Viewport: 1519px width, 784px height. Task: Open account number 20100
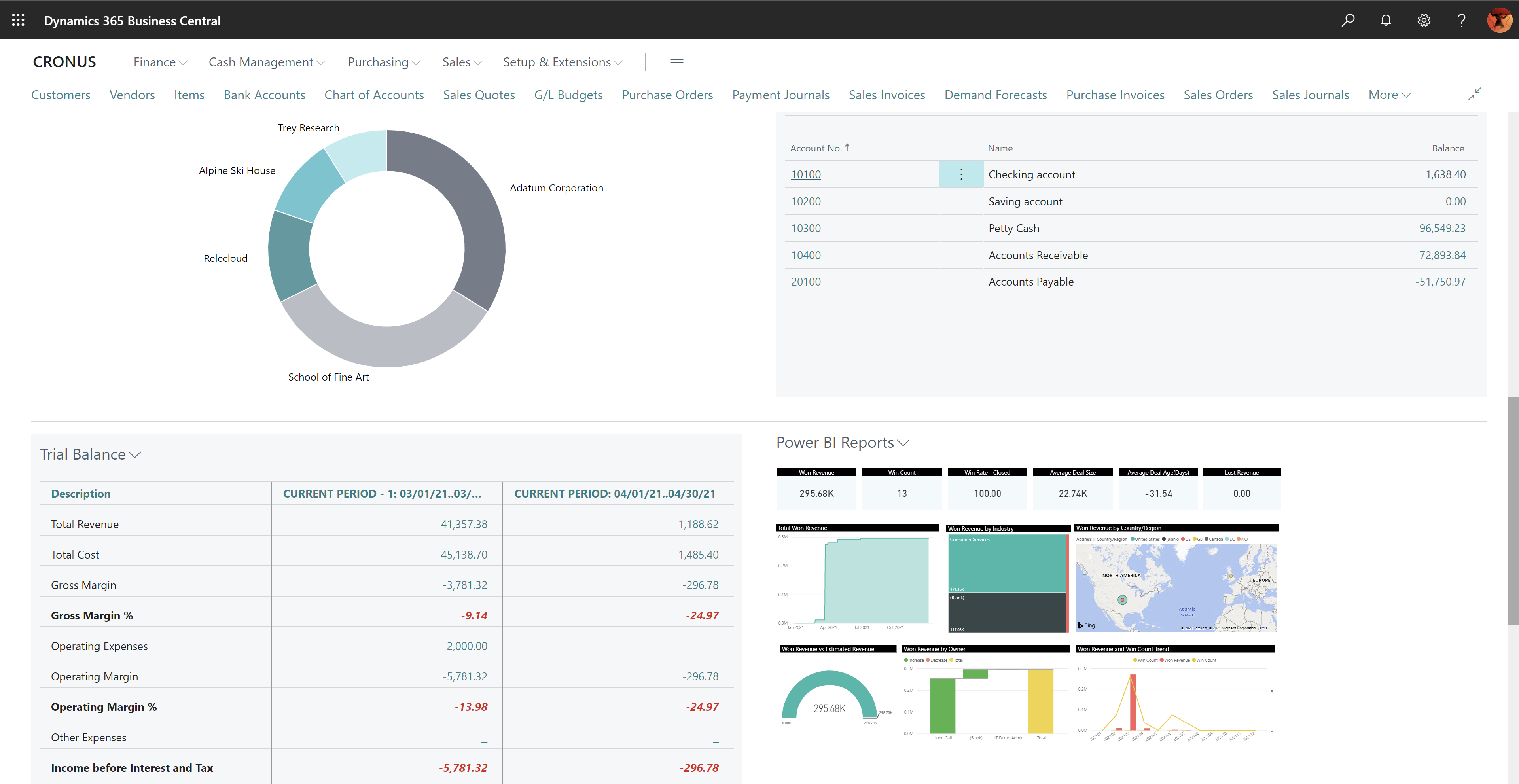click(805, 282)
